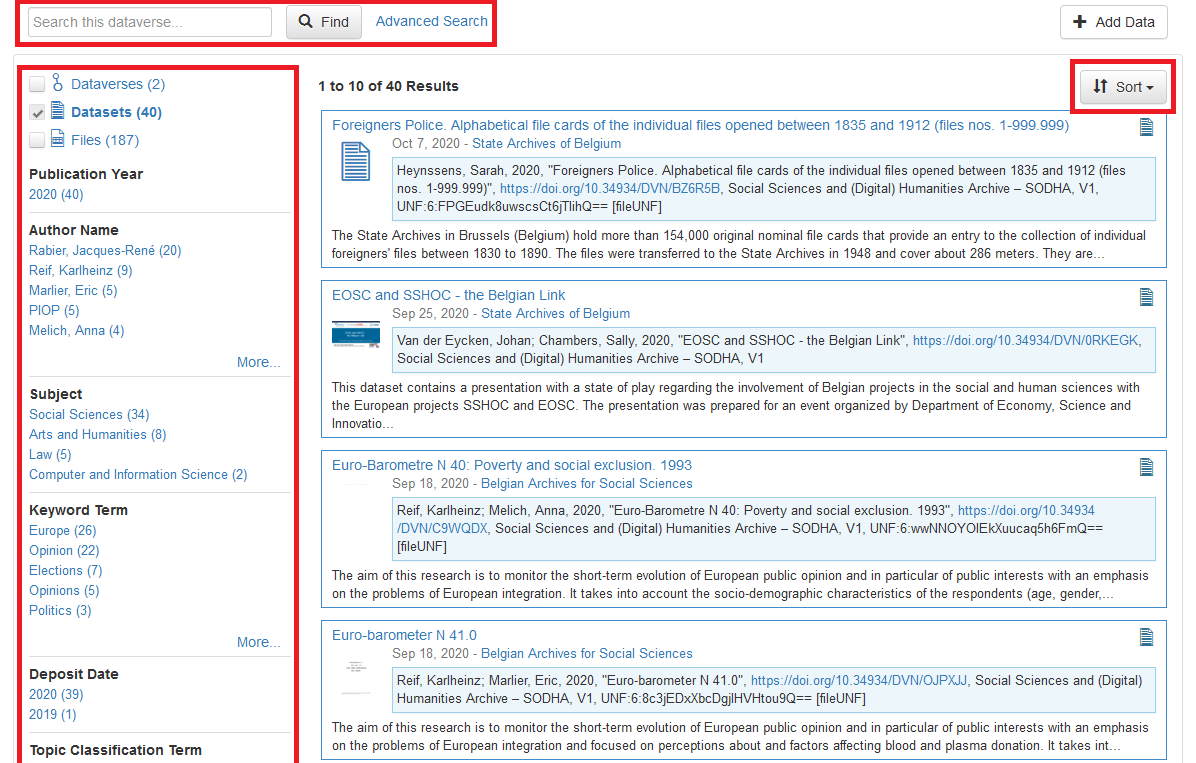Filter by Publication Year 2020 (40)
Image resolution: width=1196 pixels, height=763 pixels.
tap(56, 195)
